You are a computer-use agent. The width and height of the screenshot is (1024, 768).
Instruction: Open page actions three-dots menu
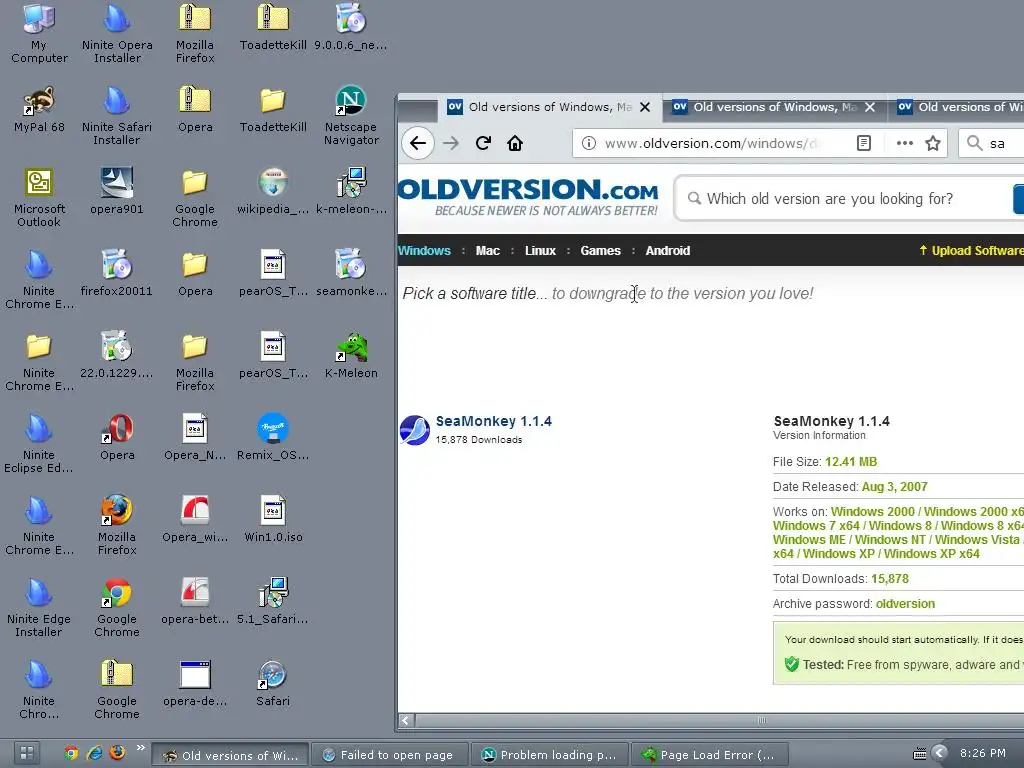[x=904, y=143]
